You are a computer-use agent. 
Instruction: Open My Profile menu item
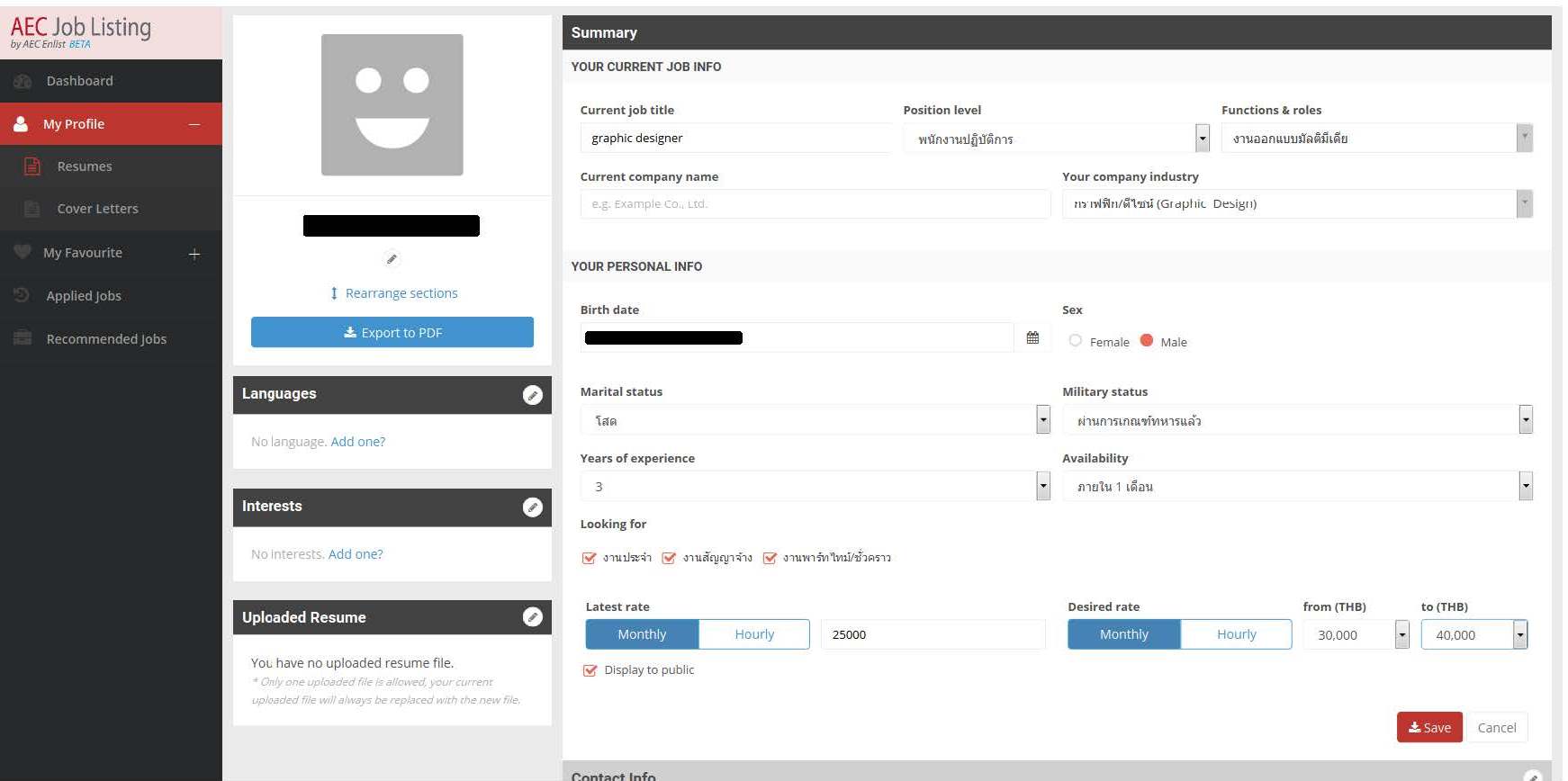point(111,124)
